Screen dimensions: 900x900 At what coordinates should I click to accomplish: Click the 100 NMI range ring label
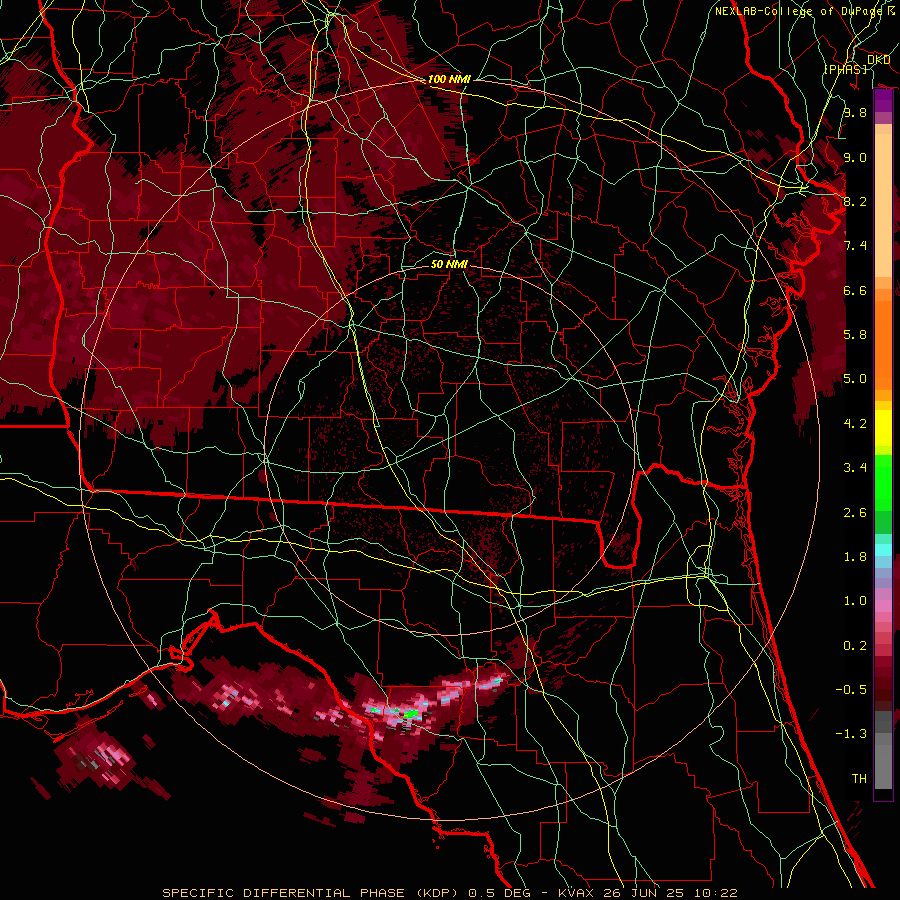point(449,79)
